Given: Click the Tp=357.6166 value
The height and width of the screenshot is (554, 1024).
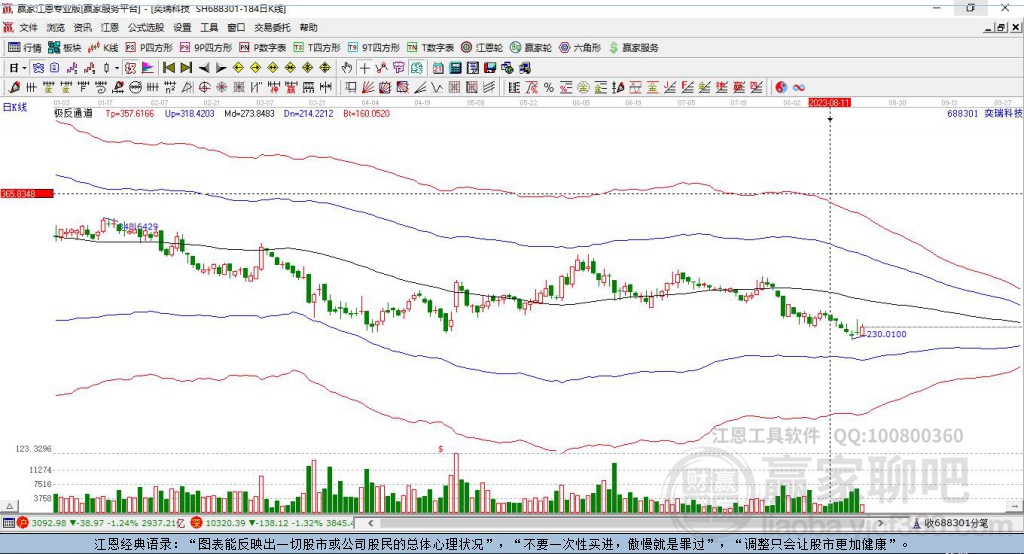Looking at the screenshot, I should 130,113.
